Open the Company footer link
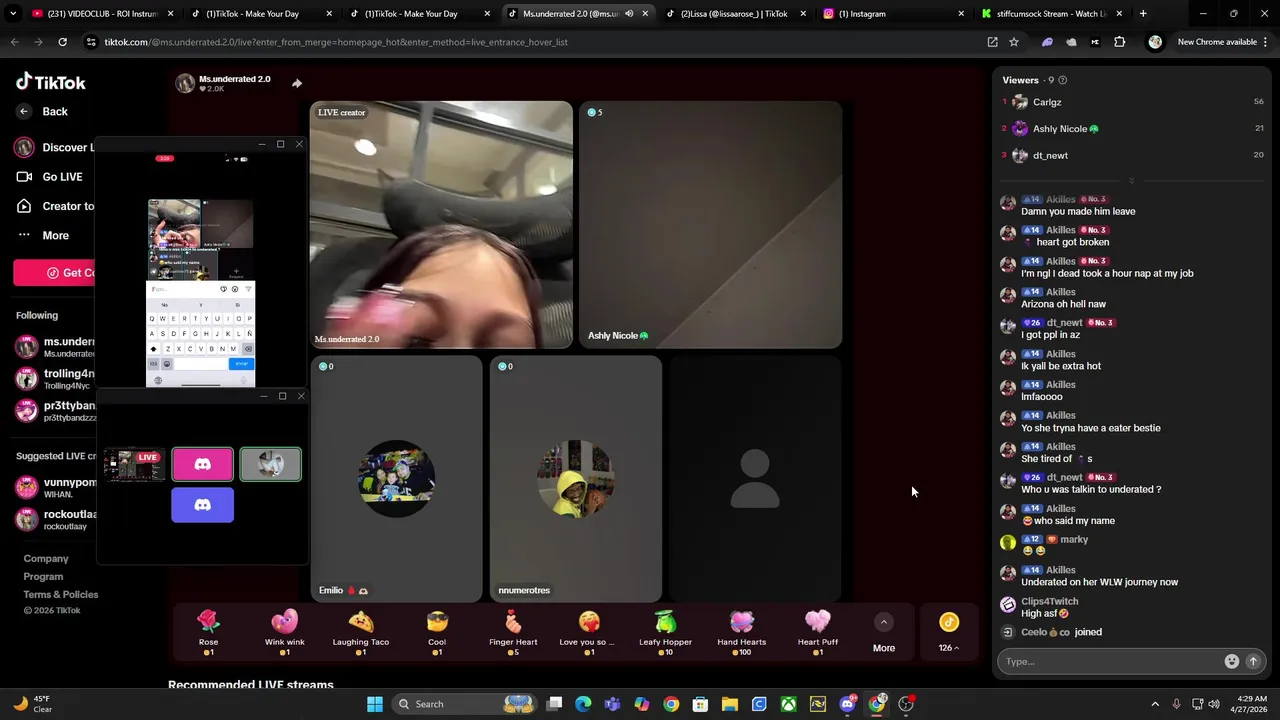Viewport: 1280px width, 720px height. (x=46, y=559)
